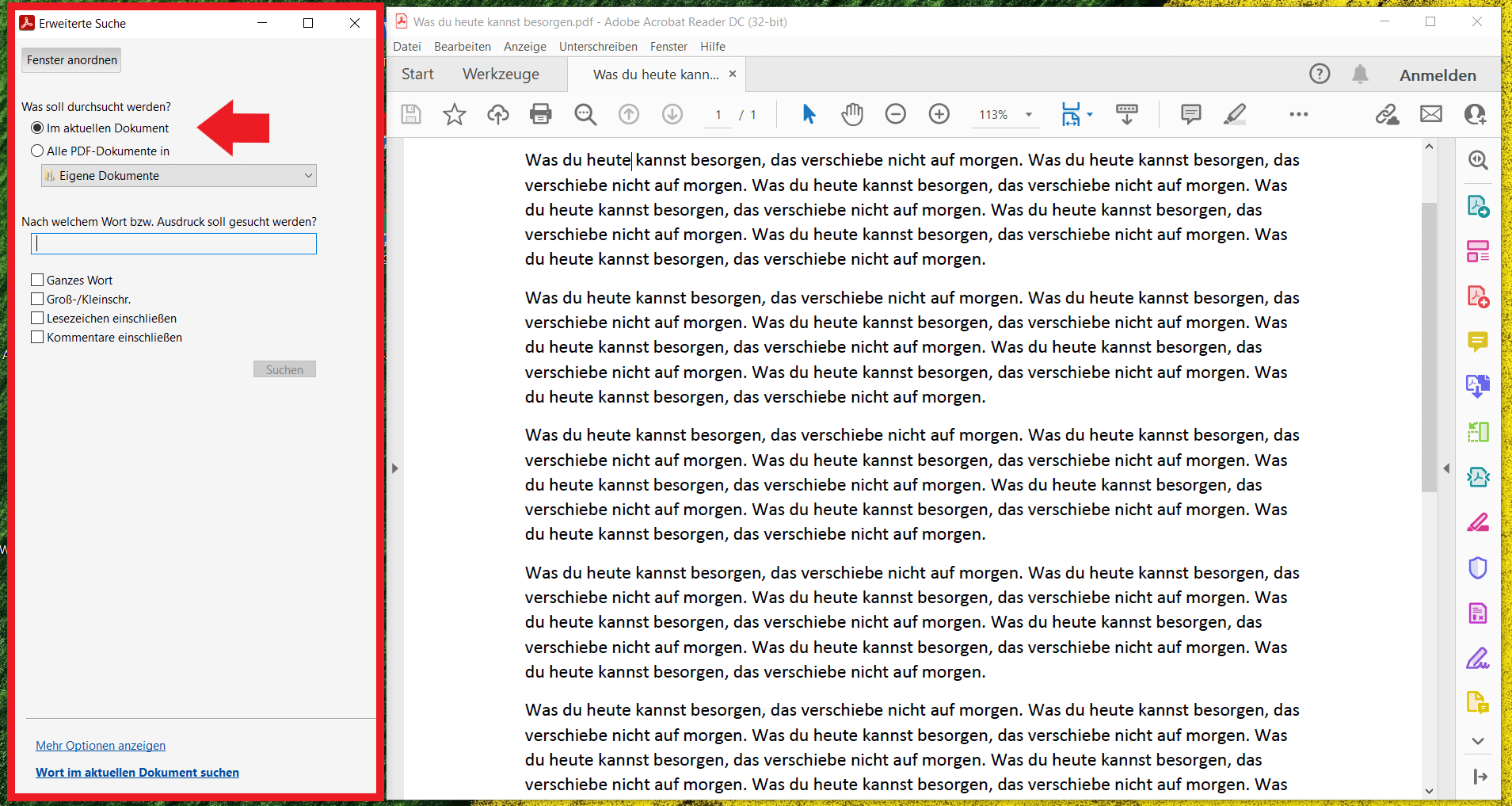1512x806 pixels.
Task: Toggle the Groß-/Kleinschr. checkbox
Action: tap(37, 299)
